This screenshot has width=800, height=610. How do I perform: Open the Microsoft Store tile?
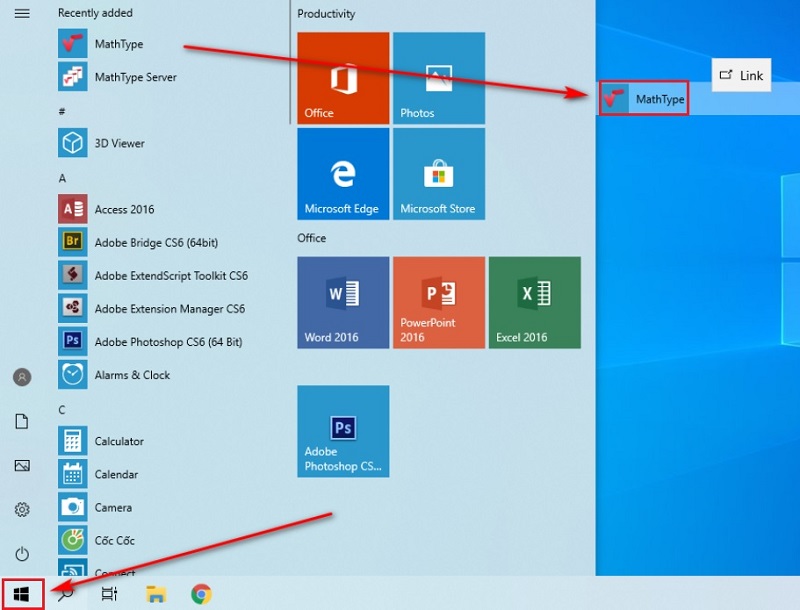click(438, 174)
